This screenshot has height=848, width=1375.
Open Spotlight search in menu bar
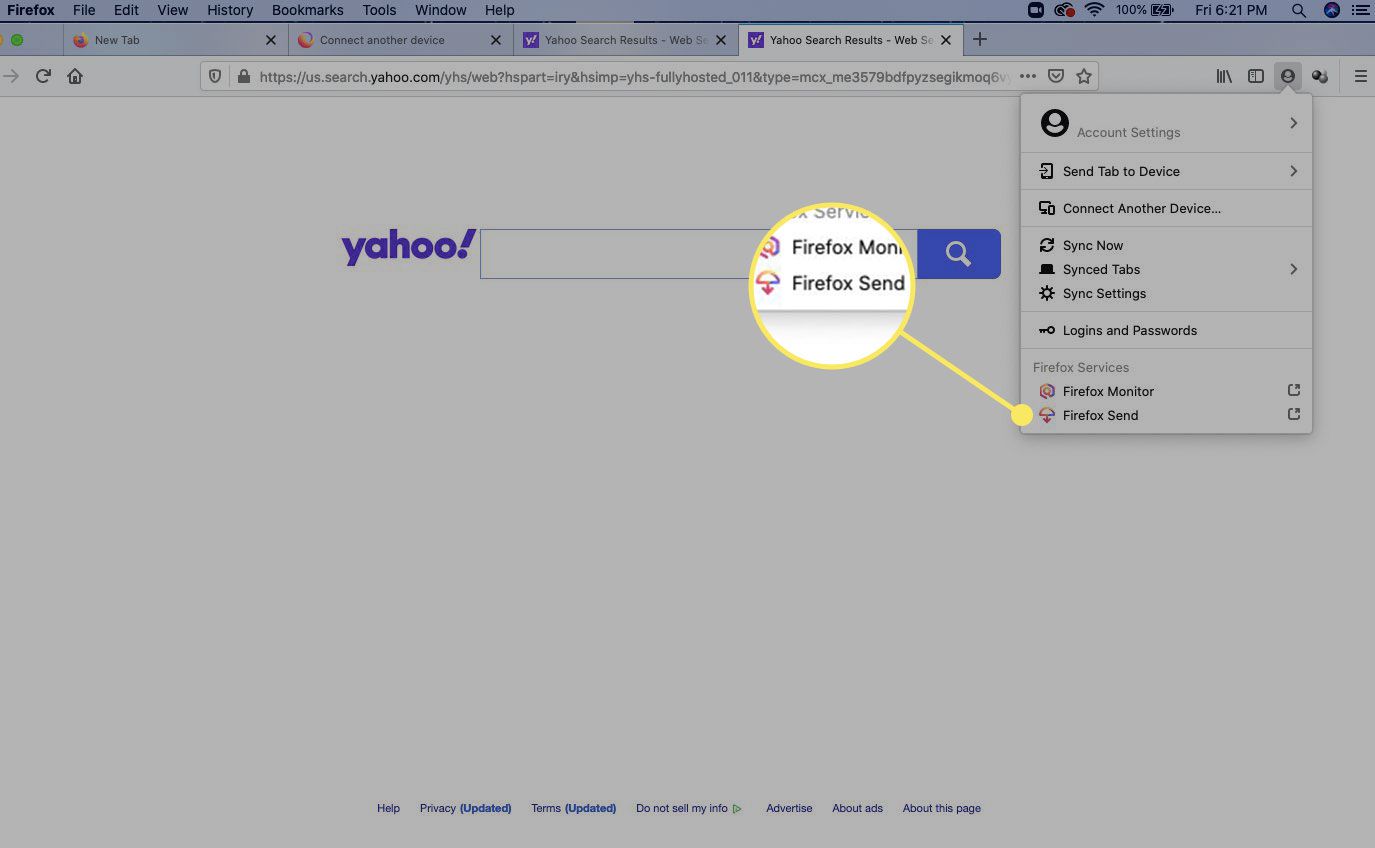click(1298, 10)
